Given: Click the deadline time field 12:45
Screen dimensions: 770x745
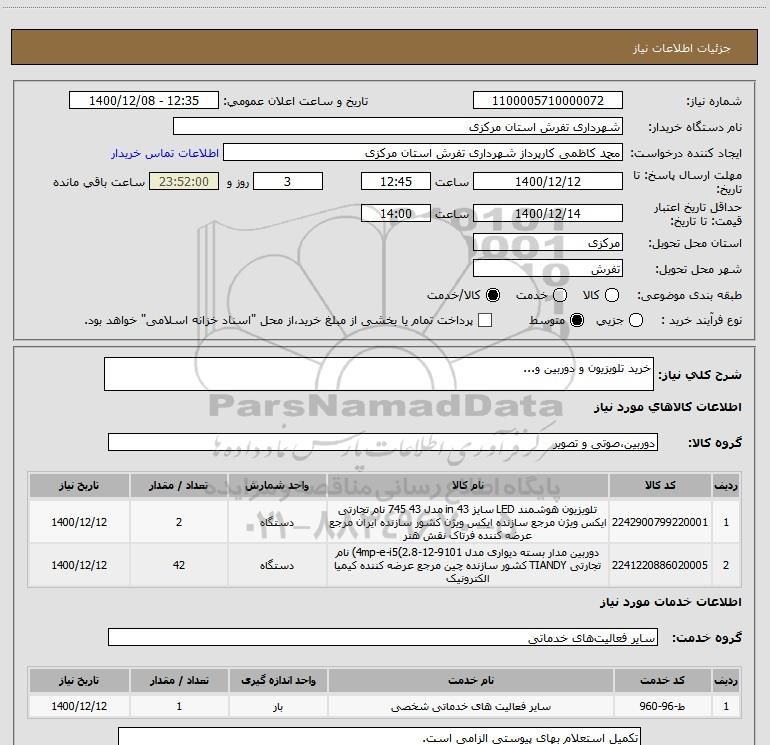Looking at the screenshot, I should click(x=396, y=181).
